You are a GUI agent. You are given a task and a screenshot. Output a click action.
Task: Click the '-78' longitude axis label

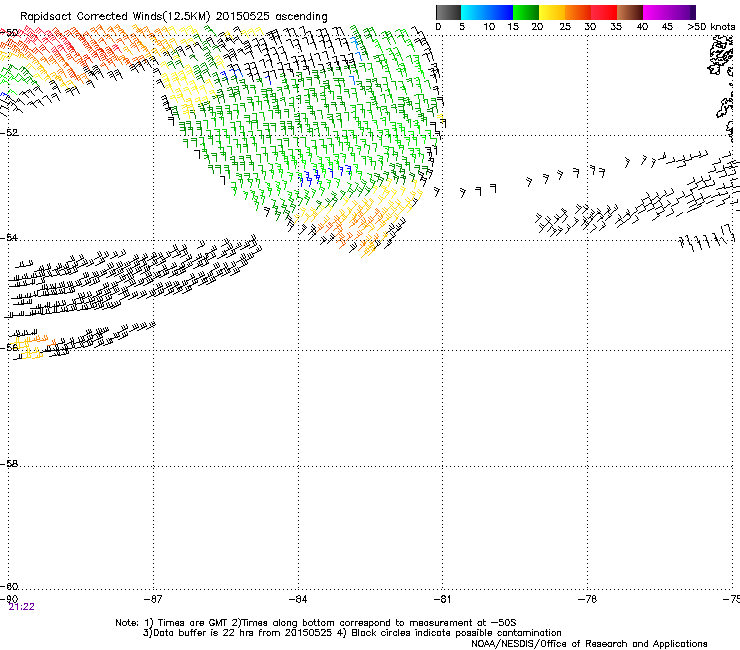click(587, 599)
